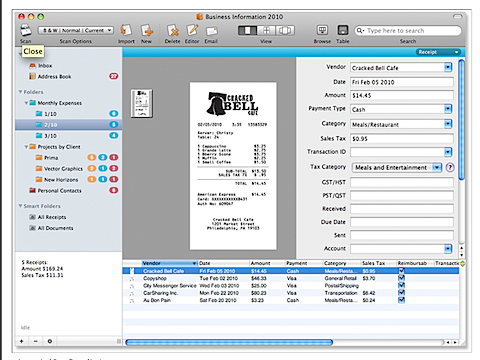The image size is (480, 360).
Task: Open the Editor tool
Action: click(x=192, y=30)
